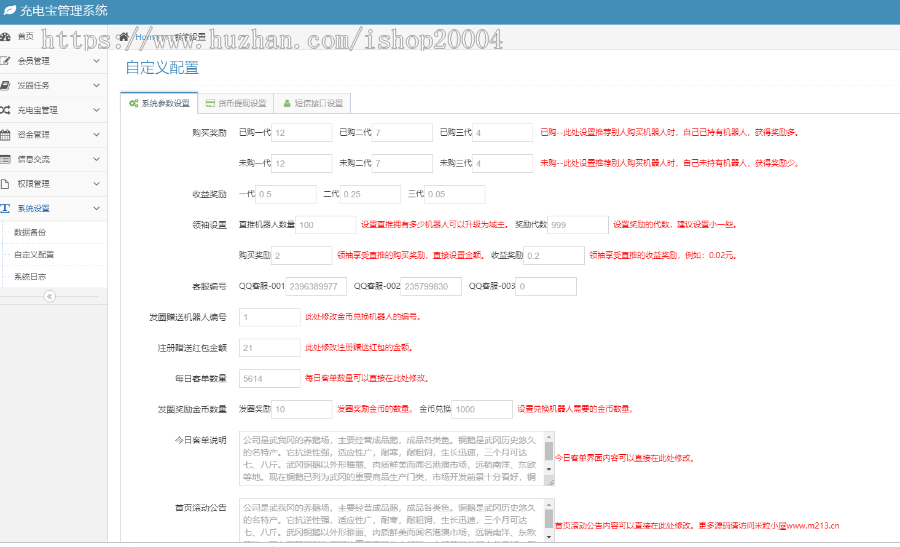Click the dashboard icon beside 首页

pyautogui.click(x=5, y=37)
